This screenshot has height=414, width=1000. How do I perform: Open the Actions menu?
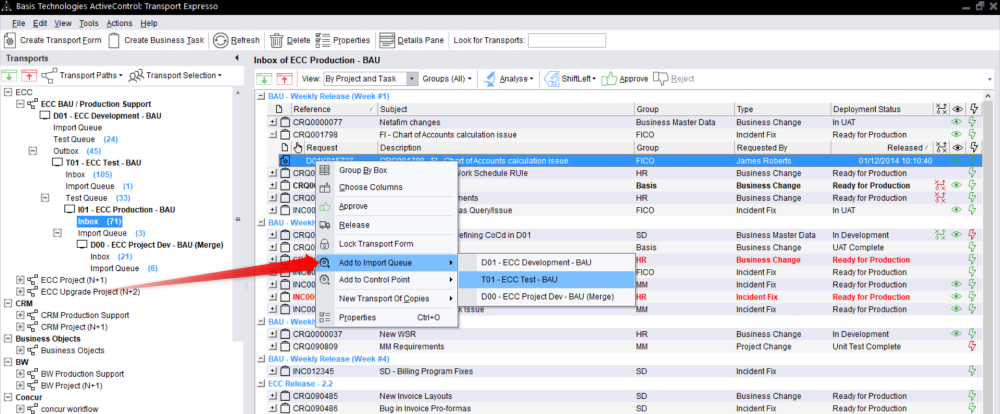119,23
